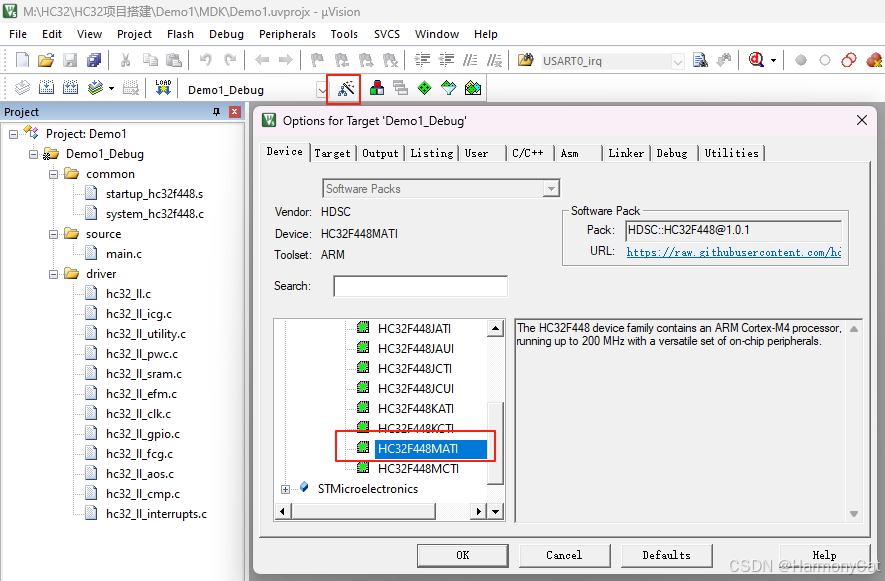Open the Batch Build dropdown arrow
This screenshot has width=885, height=581.
pos(111,89)
